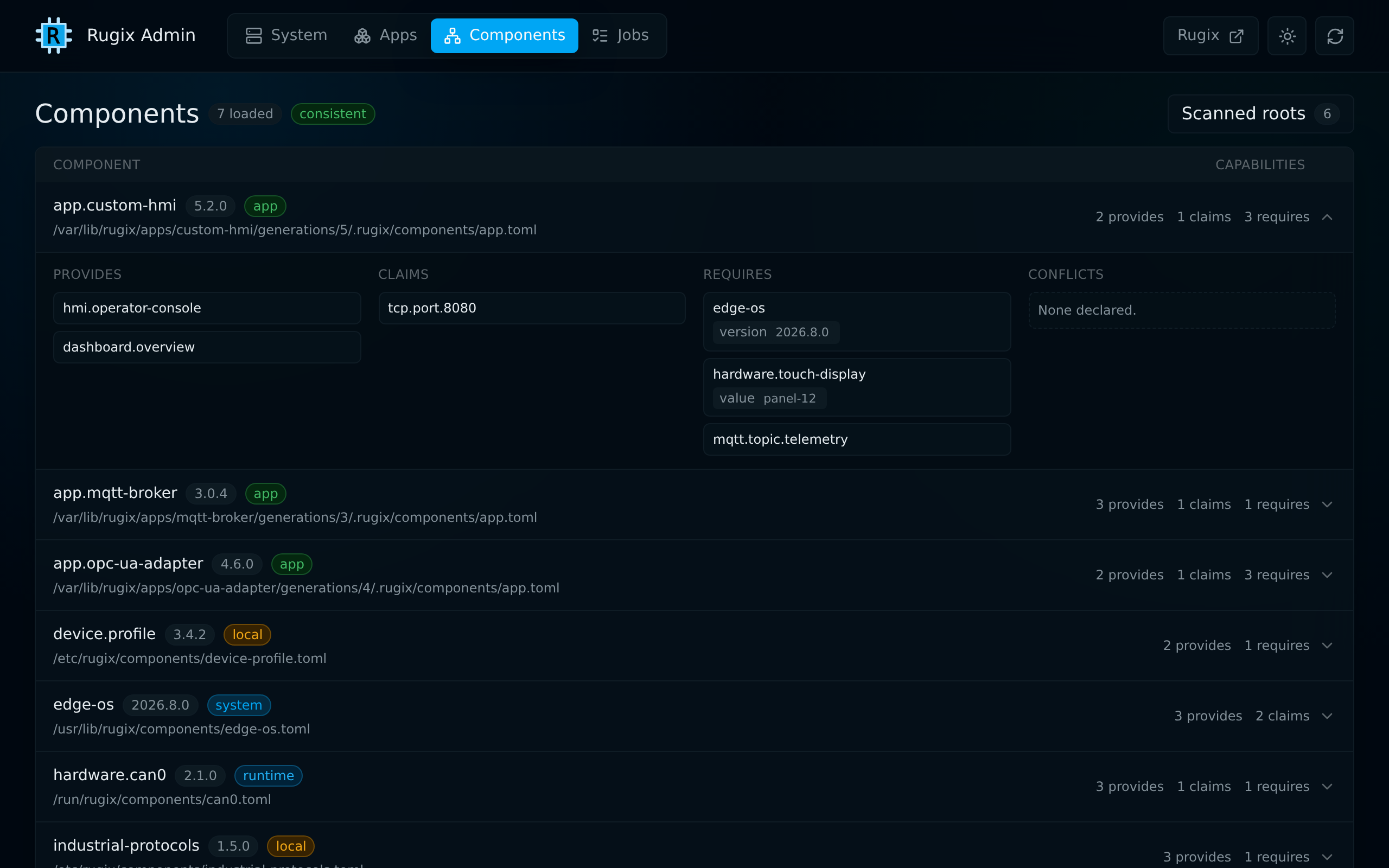Select the hmi.operator-console provides entry
The height and width of the screenshot is (868, 1389).
[207, 308]
